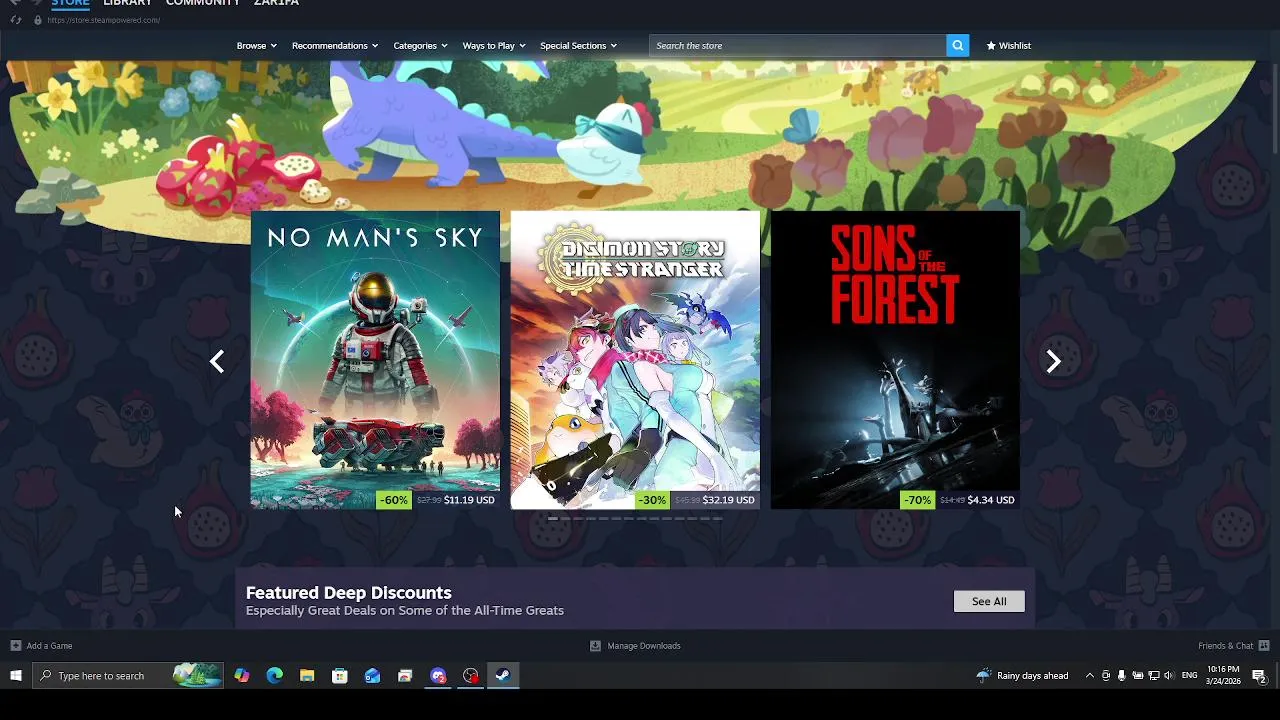
Task: Switch to the LIBRARY tab
Action: click(x=128, y=3)
